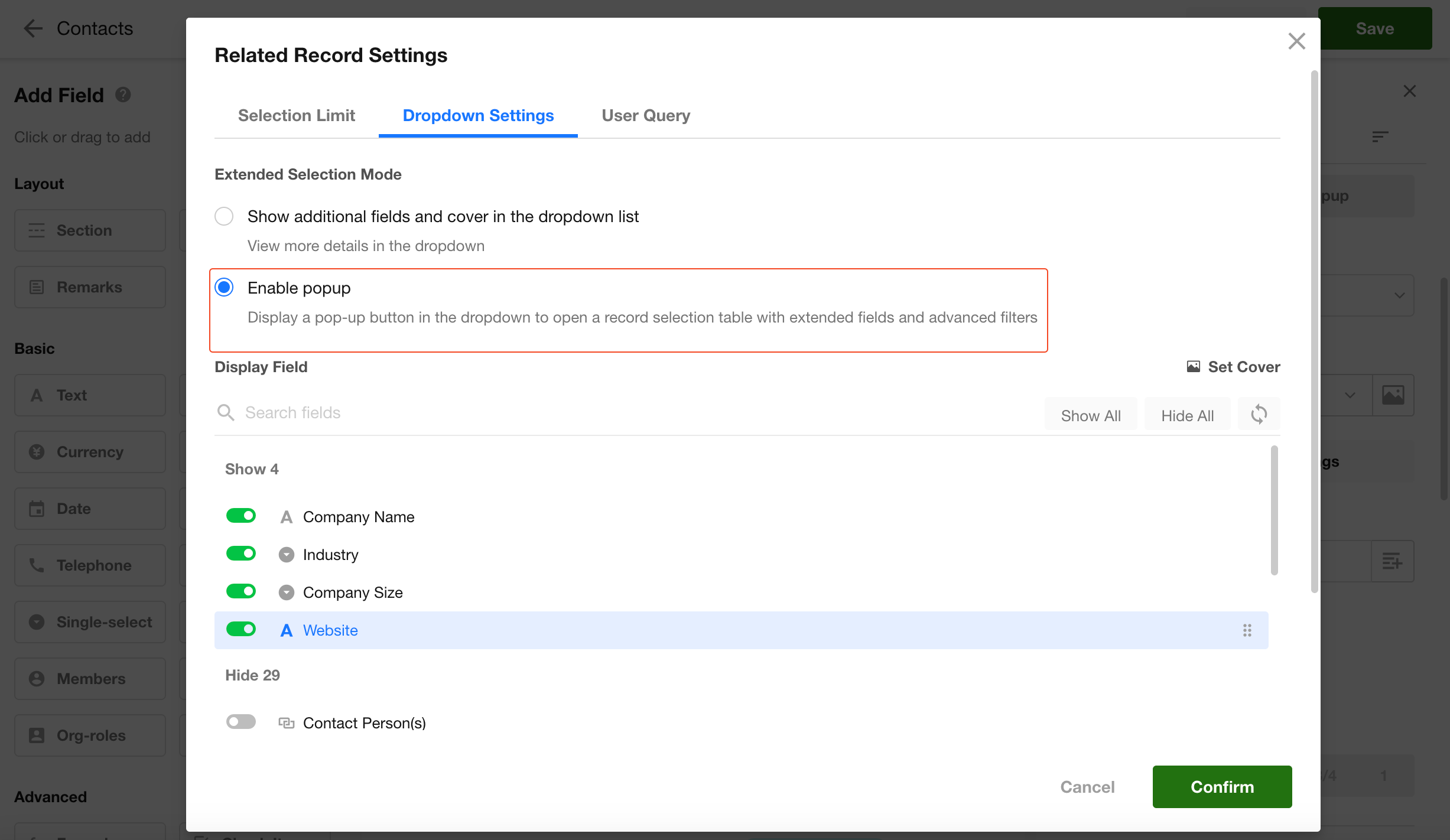The width and height of the screenshot is (1450, 840).
Task: Click the field list scrollbar
Action: tap(1274, 510)
